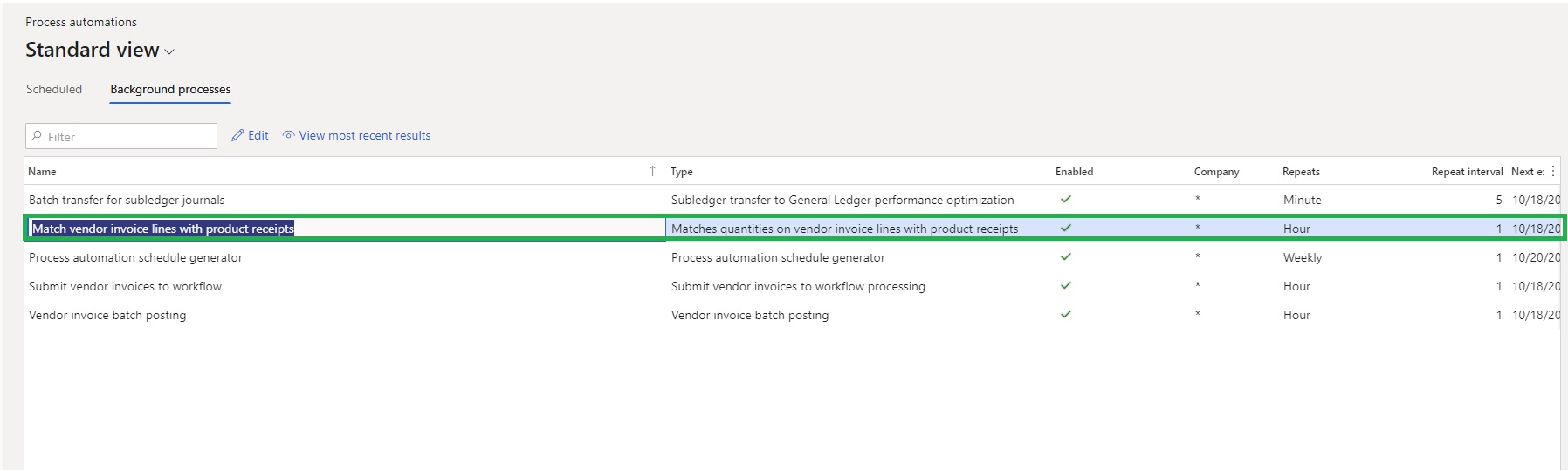Switch to the Scheduled tab
The width and height of the screenshot is (1568, 471).
[54, 89]
